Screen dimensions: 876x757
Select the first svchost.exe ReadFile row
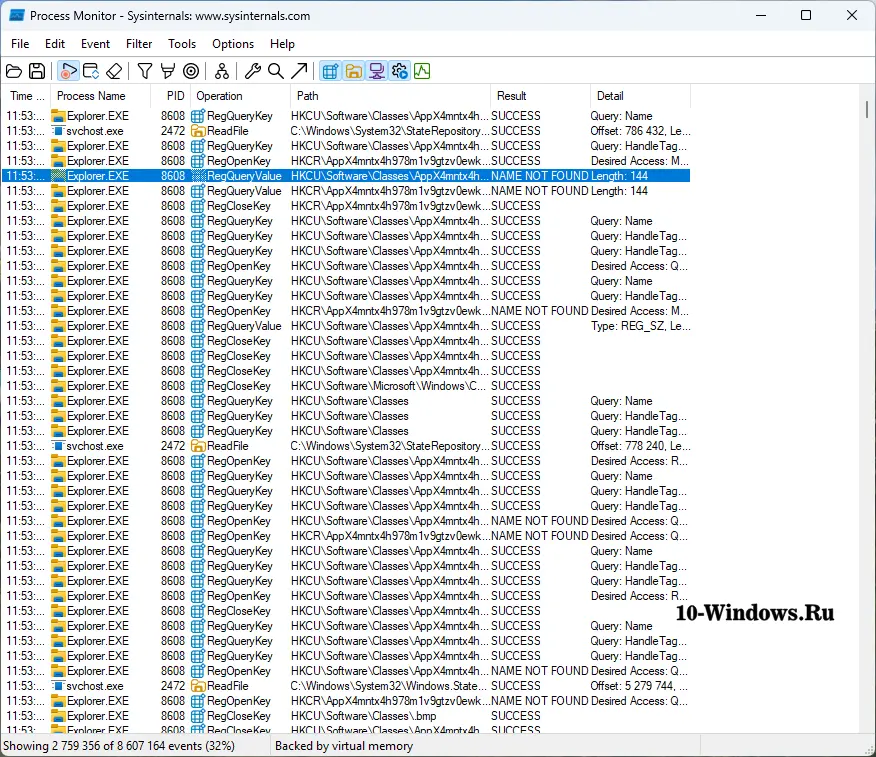tap(346, 131)
